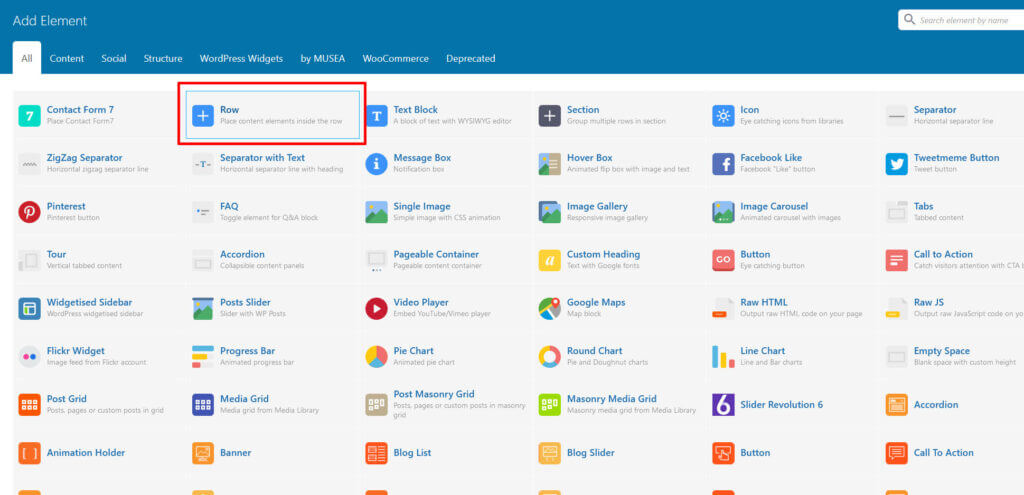Select the red GO Button icon
The width and height of the screenshot is (1024, 495).
click(x=723, y=260)
